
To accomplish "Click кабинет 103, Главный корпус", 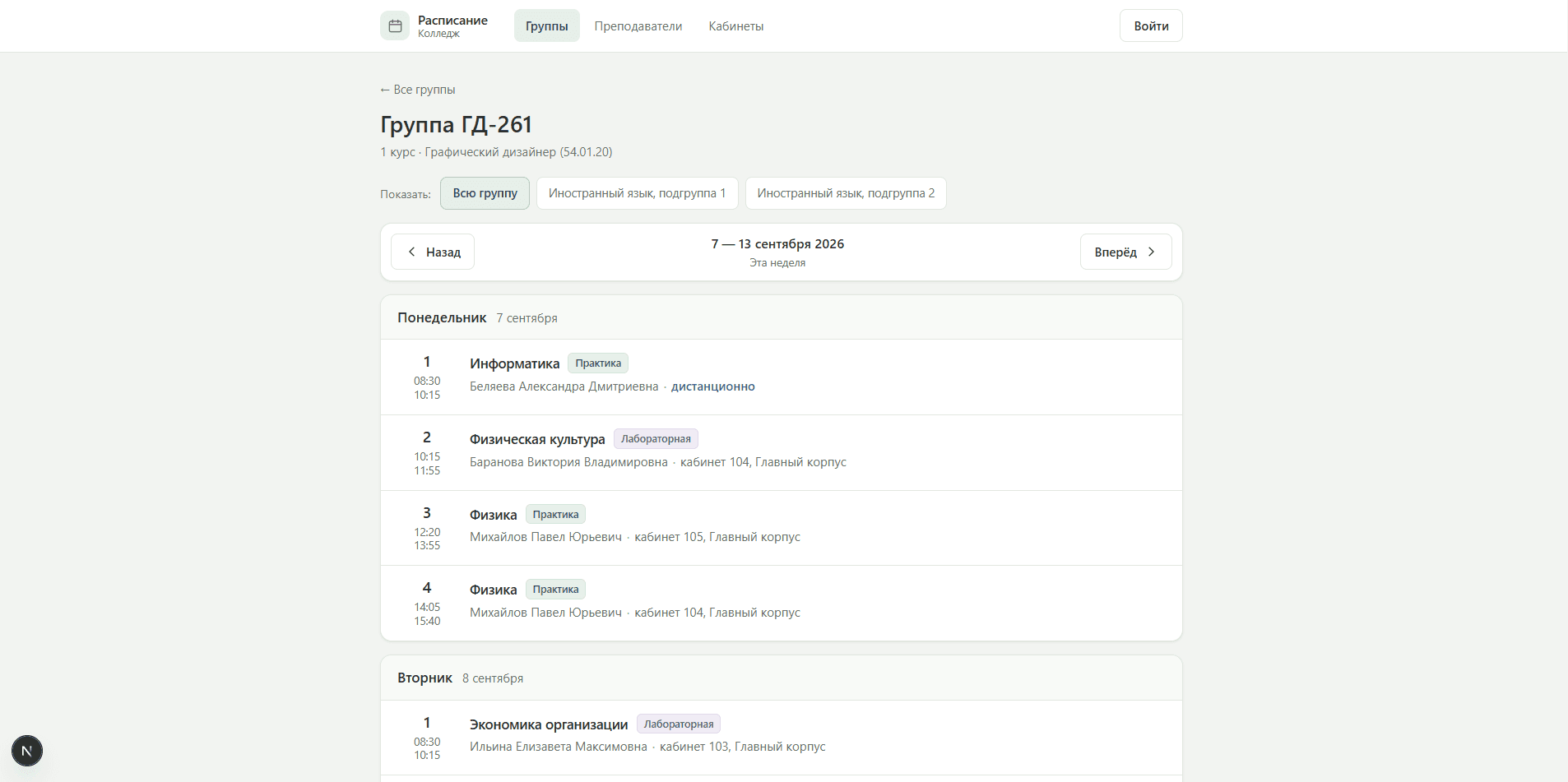I will (742, 747).
